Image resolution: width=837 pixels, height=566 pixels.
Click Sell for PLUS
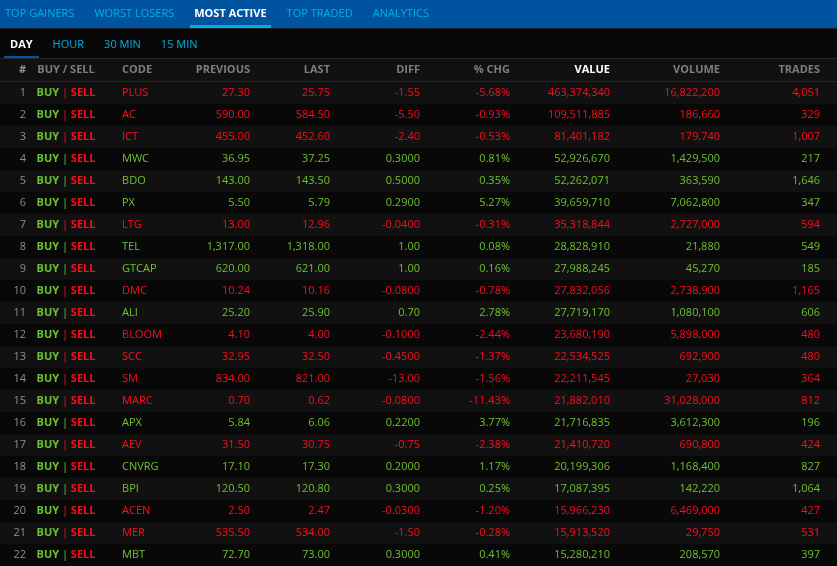[83, 92]
